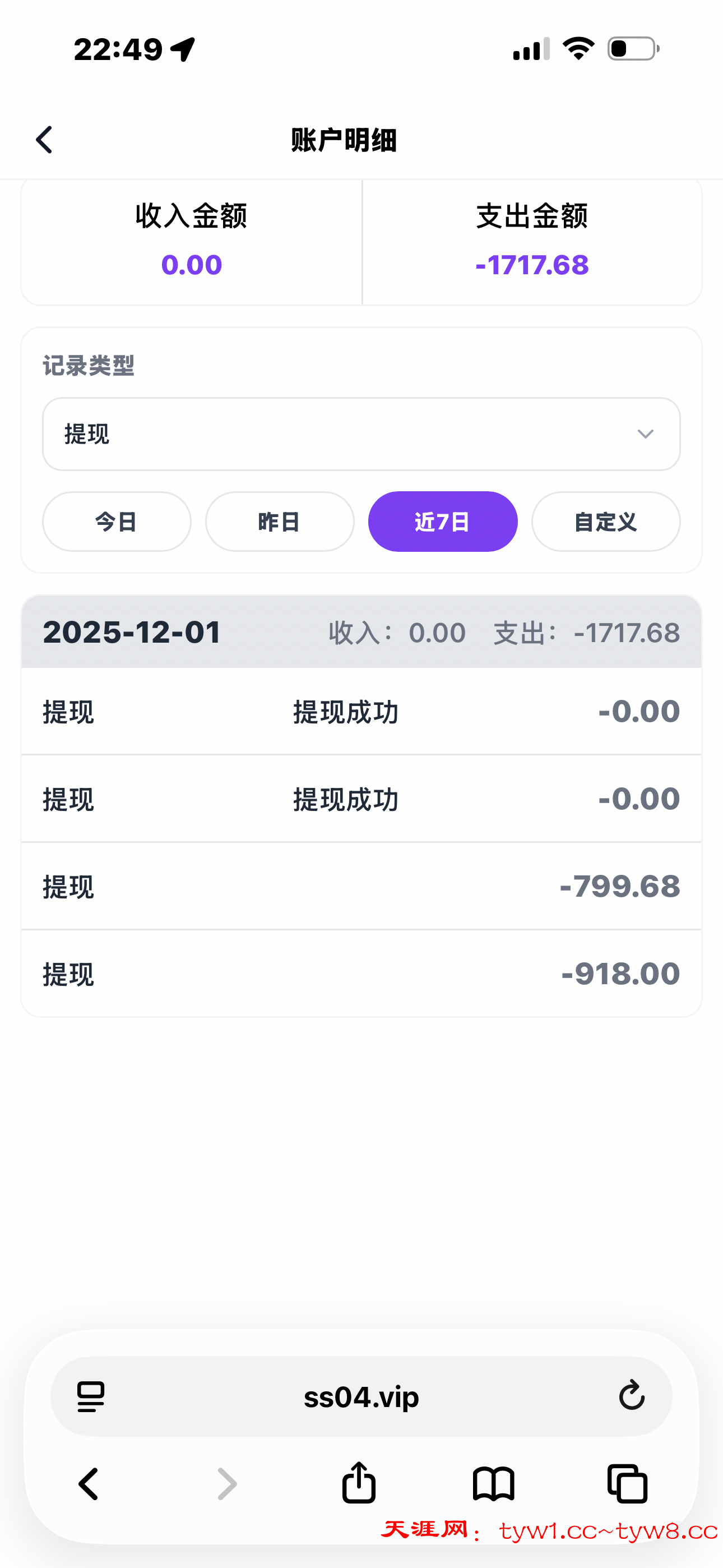723x1568 pixels.
Task: Tap the ss04.vip address bar
Action: 361,1396
